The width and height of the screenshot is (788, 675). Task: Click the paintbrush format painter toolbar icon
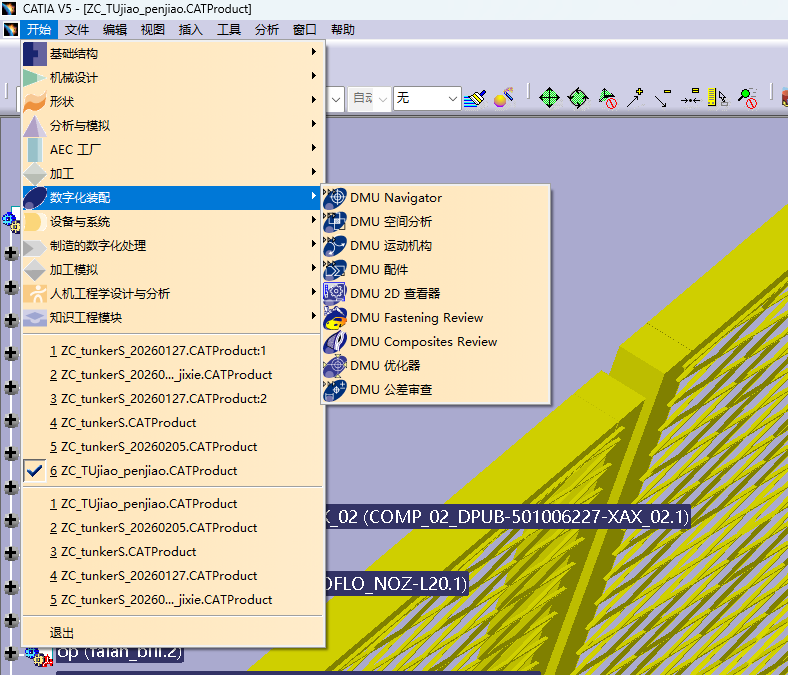click(475, 98)
